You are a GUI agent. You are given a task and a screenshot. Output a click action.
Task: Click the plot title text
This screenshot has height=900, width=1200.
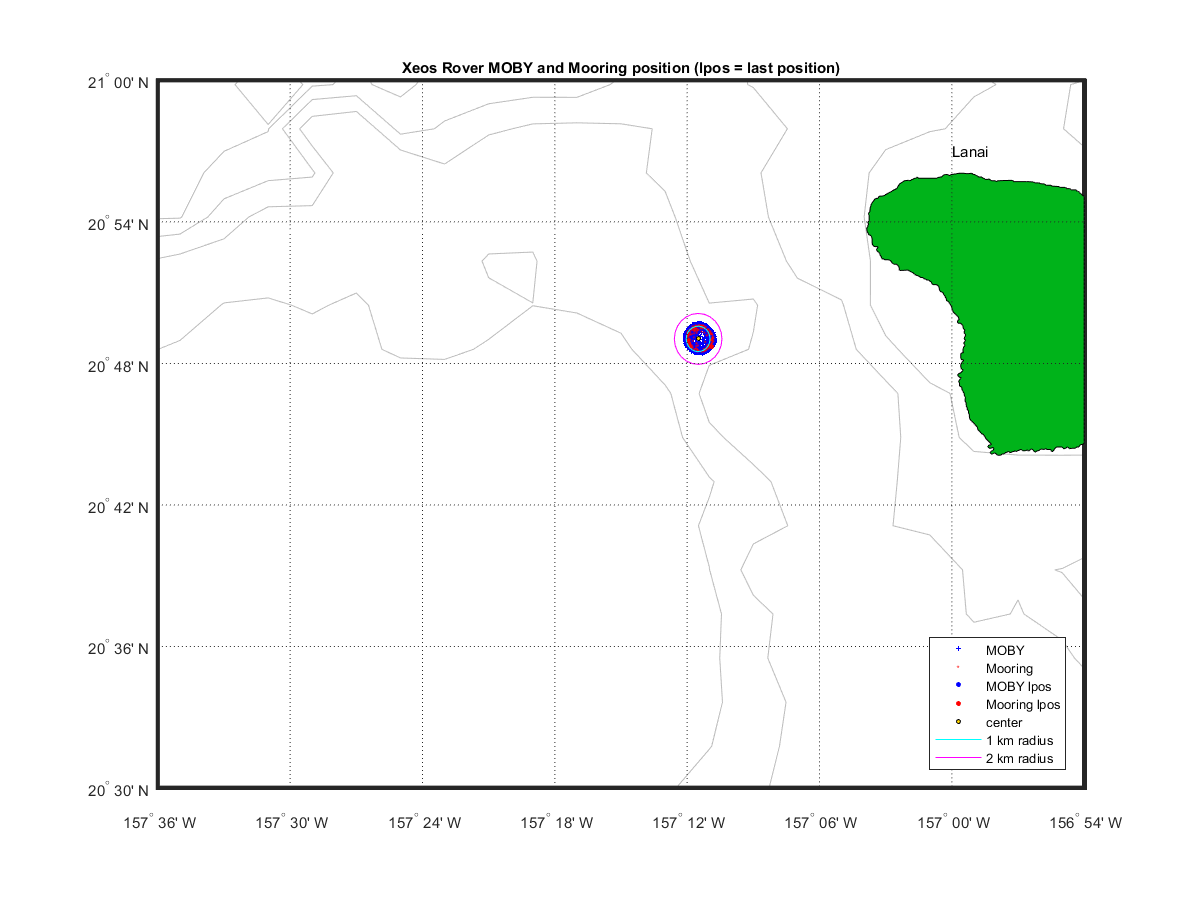620,67
